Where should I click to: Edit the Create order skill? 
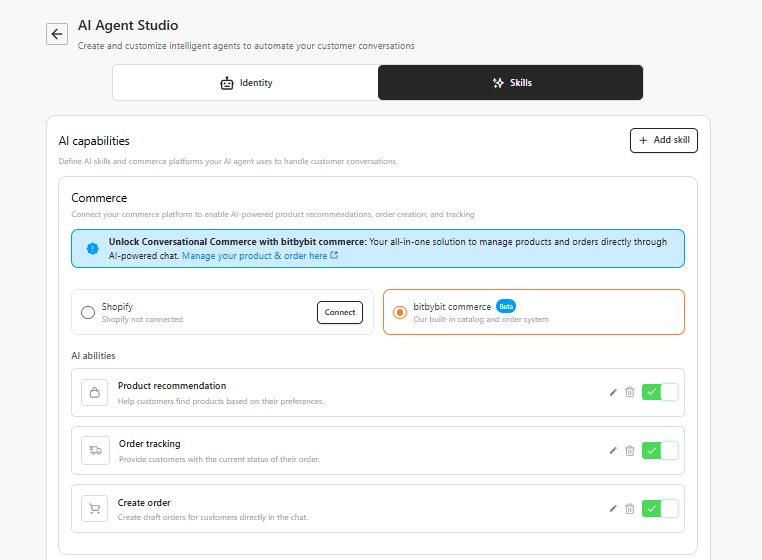613,509
